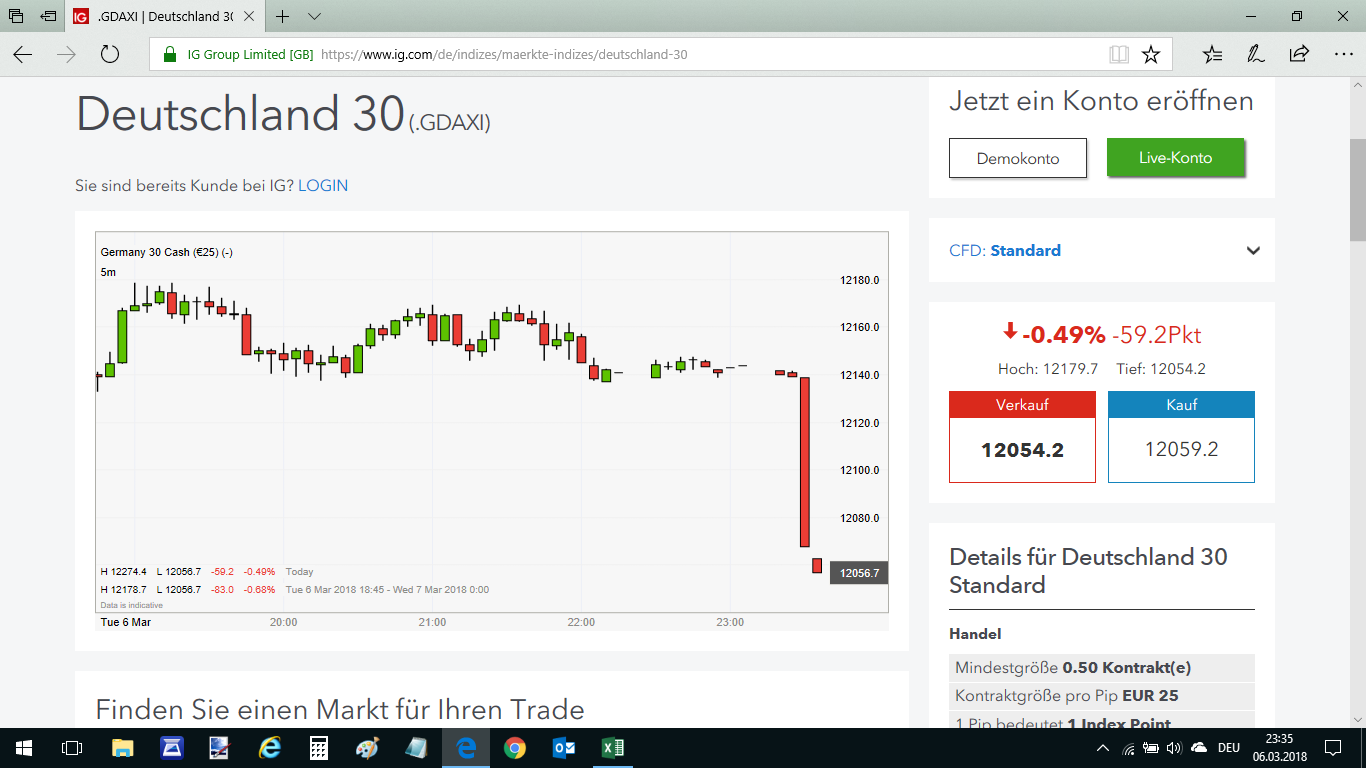The width and height of the screenshot is (1366, 768).
Task: Click the Share icon in toolbar
Action: click(x=1299, y=55)
